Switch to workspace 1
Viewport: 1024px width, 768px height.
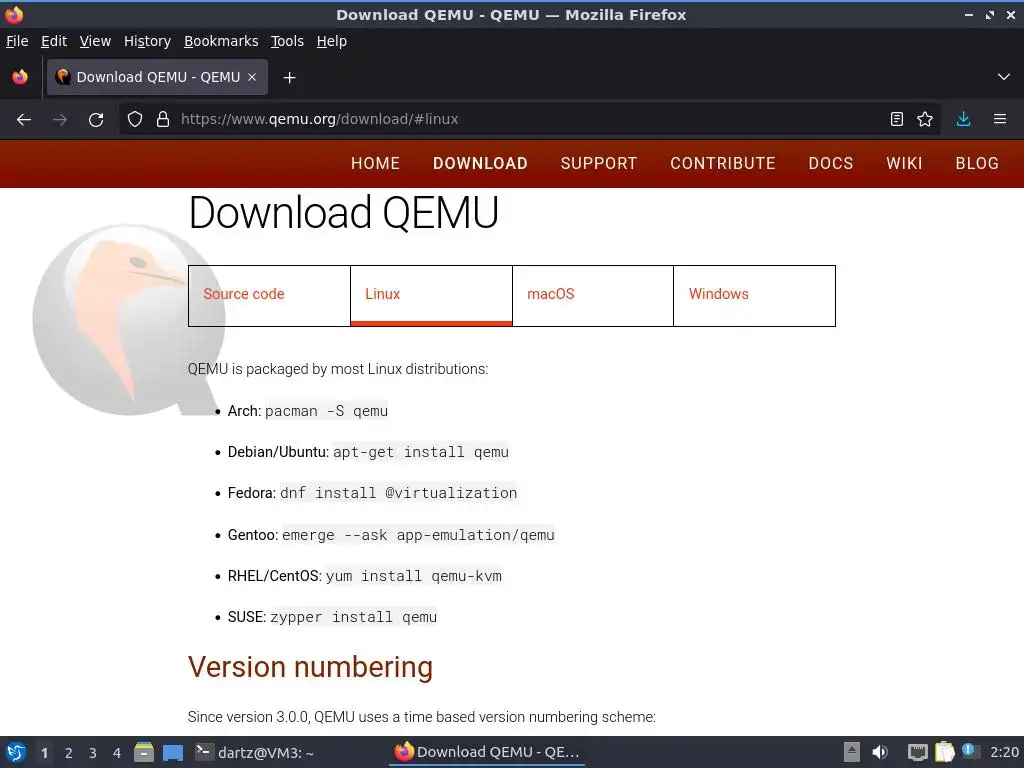(x=44, y=753)
